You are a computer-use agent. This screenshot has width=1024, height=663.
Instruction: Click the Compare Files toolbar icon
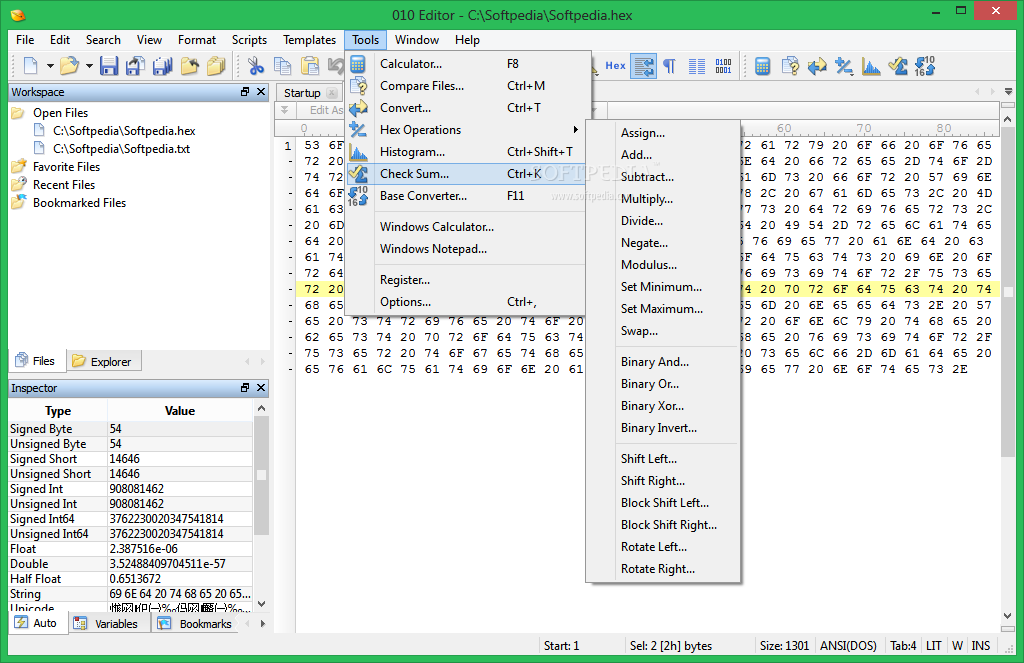click(x=790, y=66)
